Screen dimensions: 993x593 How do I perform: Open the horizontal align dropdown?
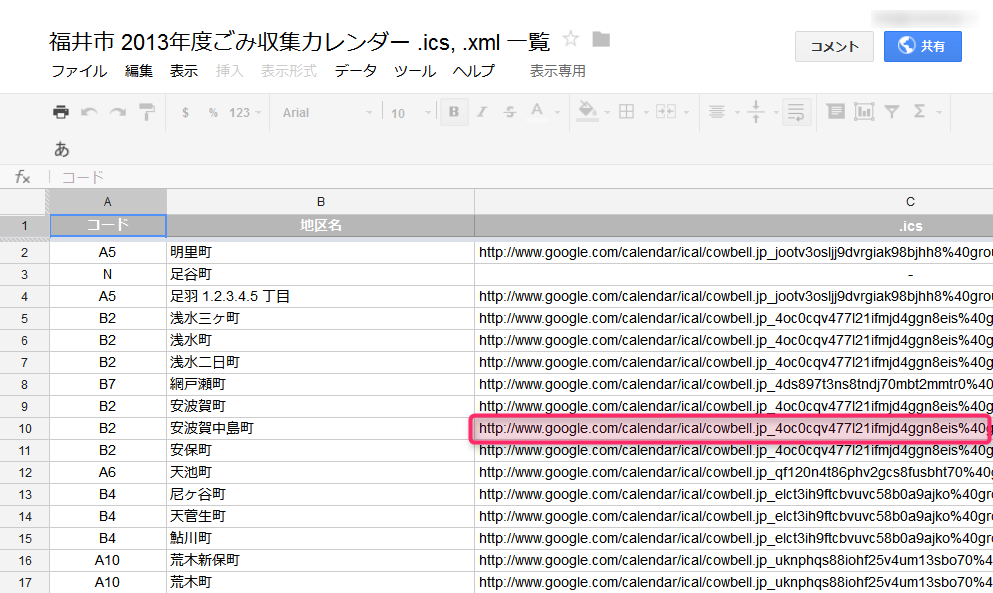coord(724,112)
